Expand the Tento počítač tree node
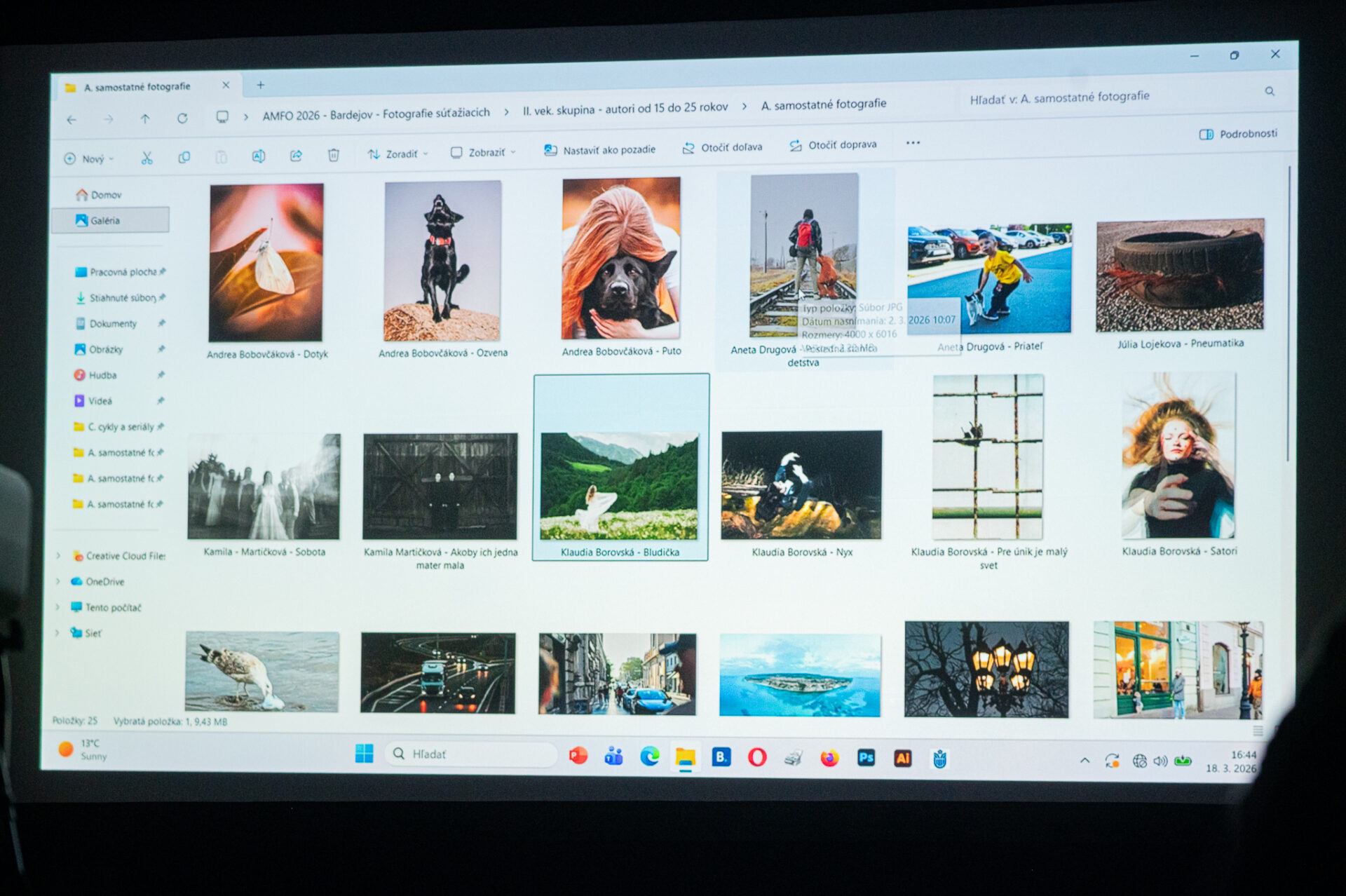Image resolution: width=1346 pixels, height=896 pixels. (58, 607)
